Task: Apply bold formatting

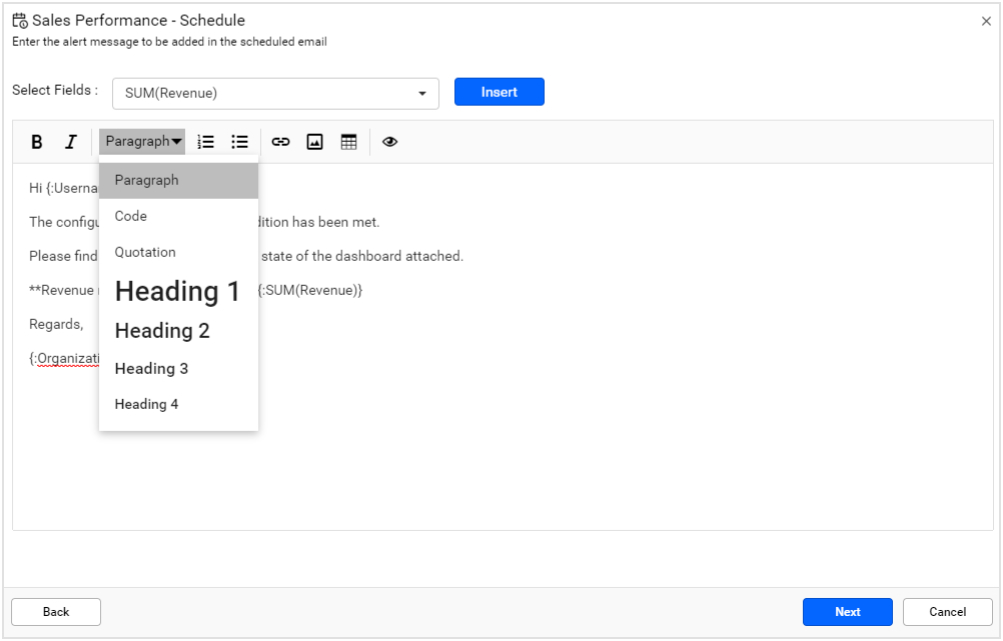Action: pyautogui.click(x=37, y=141)
